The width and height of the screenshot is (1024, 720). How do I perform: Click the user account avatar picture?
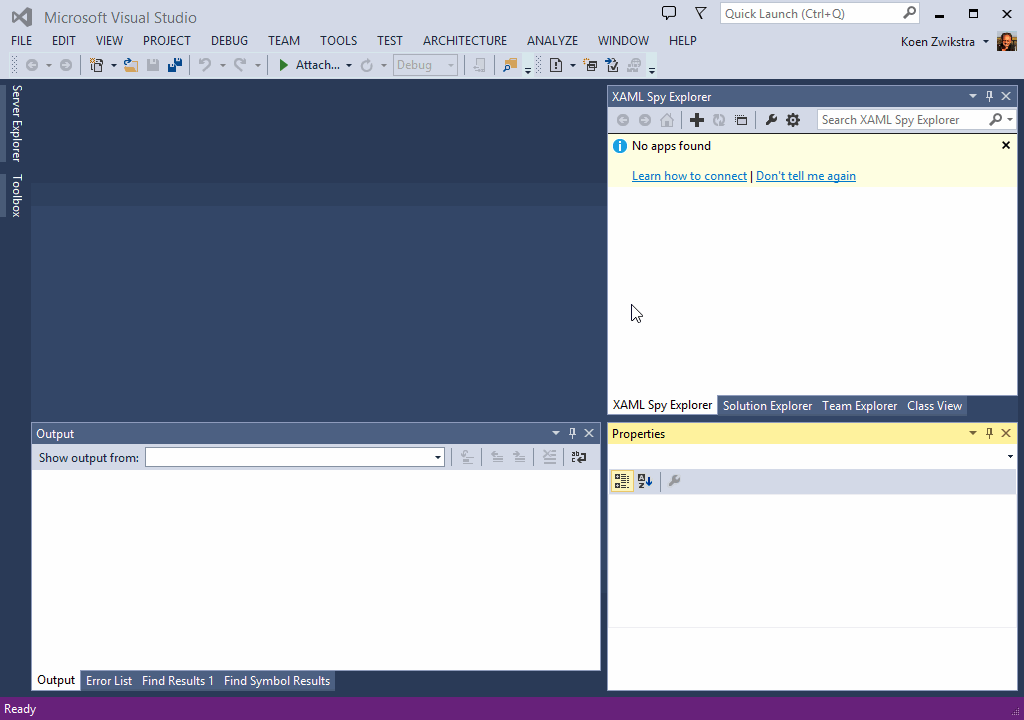pyautogui.click(x=1006, y=42)
